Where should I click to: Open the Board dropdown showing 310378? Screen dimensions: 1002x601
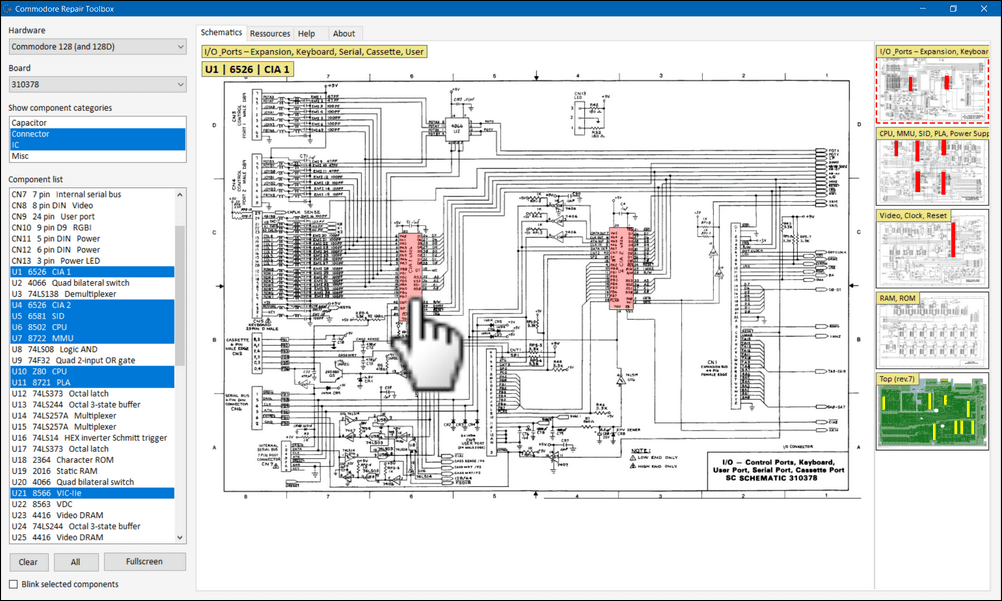point(98,84)
